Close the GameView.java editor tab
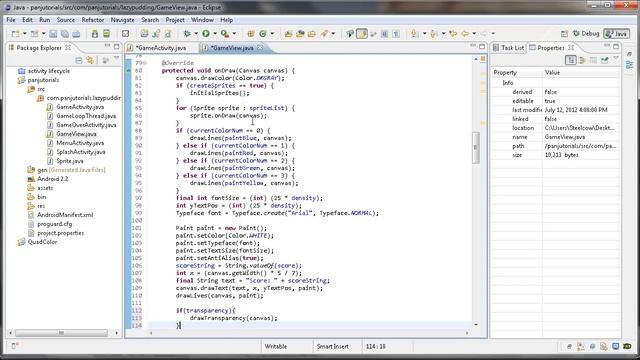Screen dimensions: 640x360 (x=260, y=48)
